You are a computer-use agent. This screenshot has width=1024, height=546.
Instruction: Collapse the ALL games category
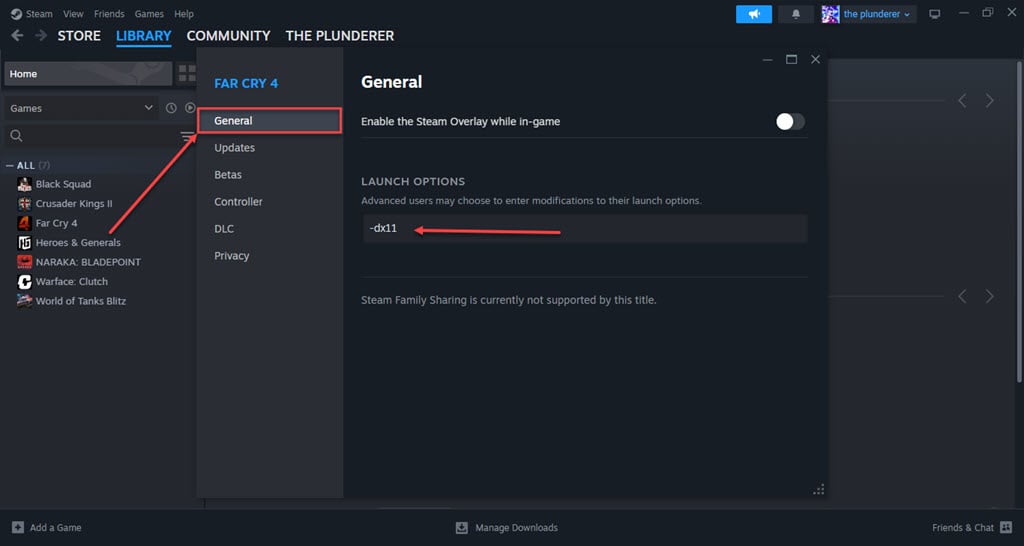(x=10, y=165)
